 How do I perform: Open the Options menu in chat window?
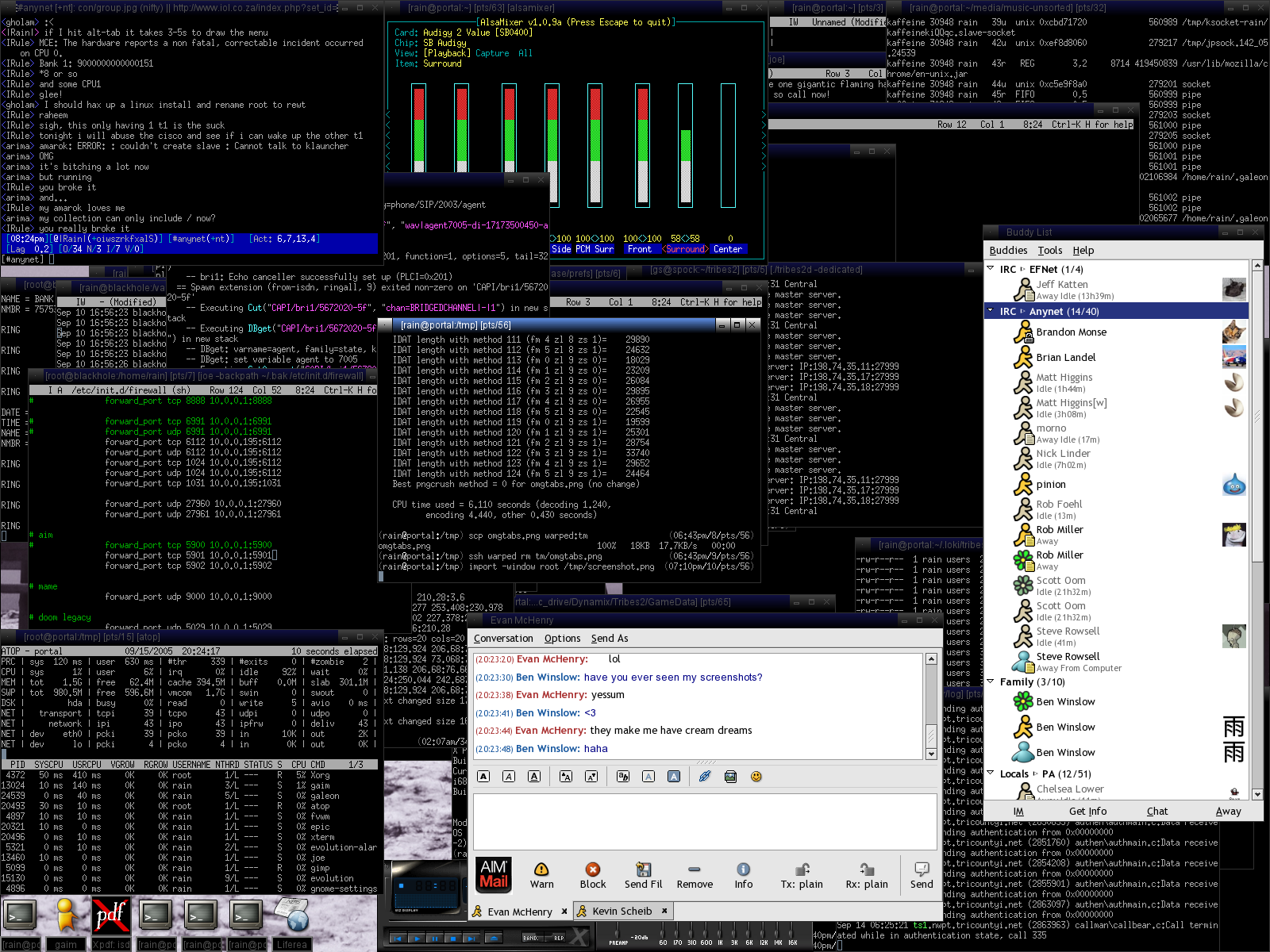pos(562,639)
